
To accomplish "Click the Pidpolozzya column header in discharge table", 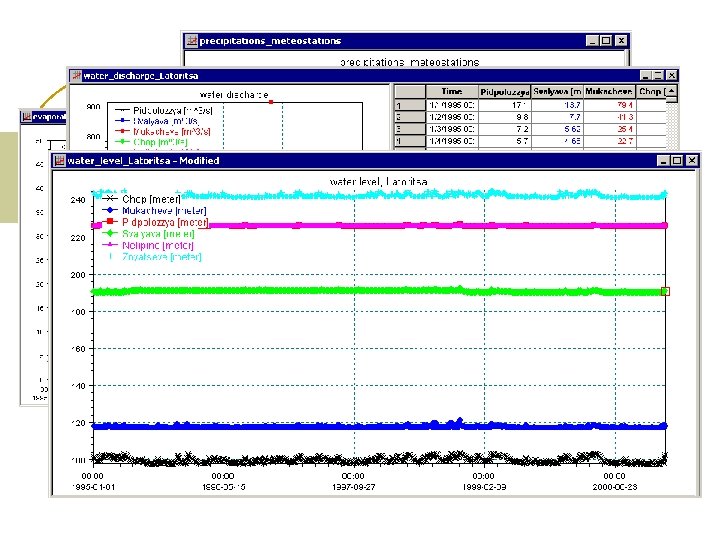I will click(x=504, y=91).
